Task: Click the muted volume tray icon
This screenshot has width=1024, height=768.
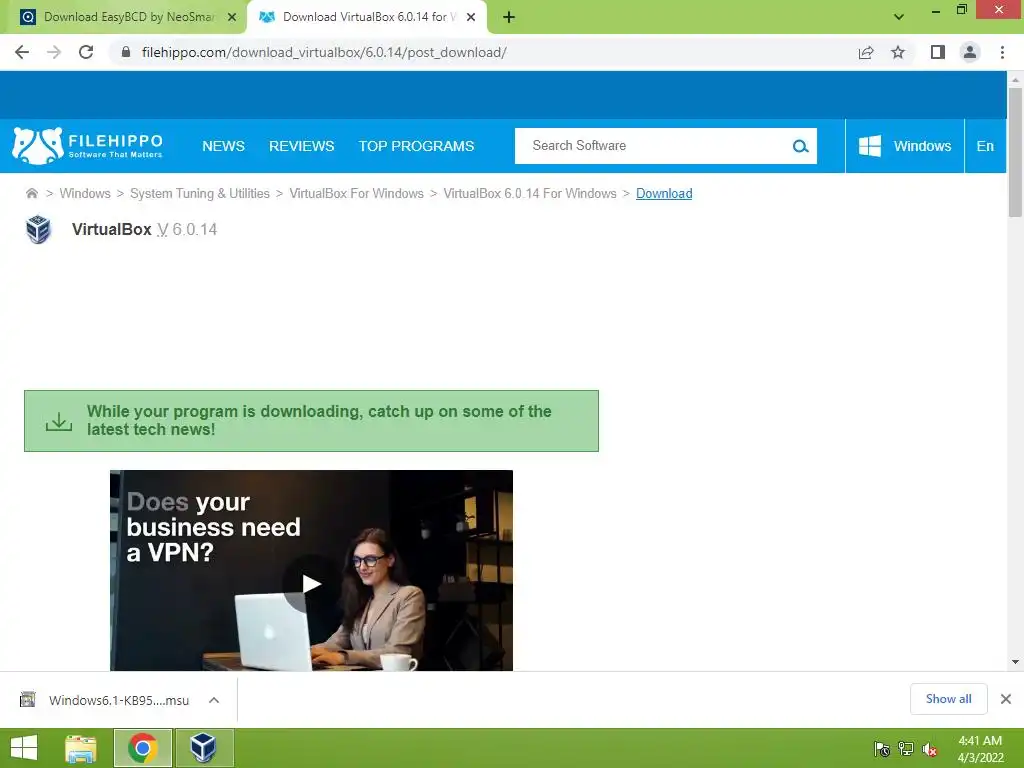Action: tap(930, 749)
